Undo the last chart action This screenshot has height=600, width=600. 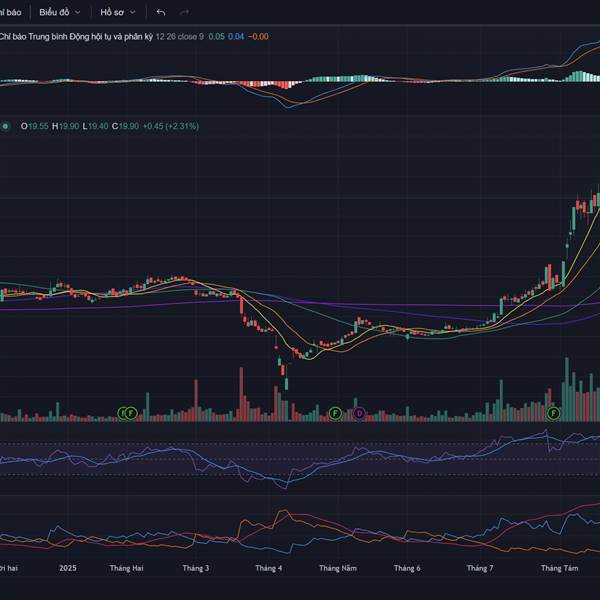coord(161,12)
